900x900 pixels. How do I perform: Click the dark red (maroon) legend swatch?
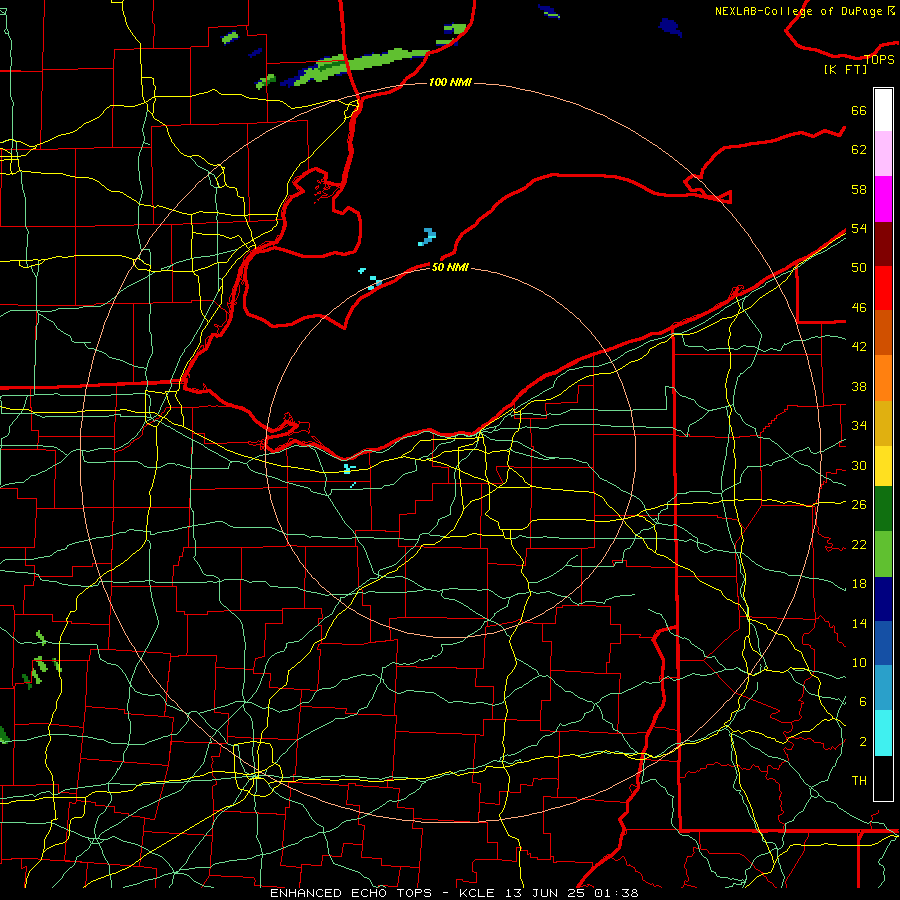point(883,244)
